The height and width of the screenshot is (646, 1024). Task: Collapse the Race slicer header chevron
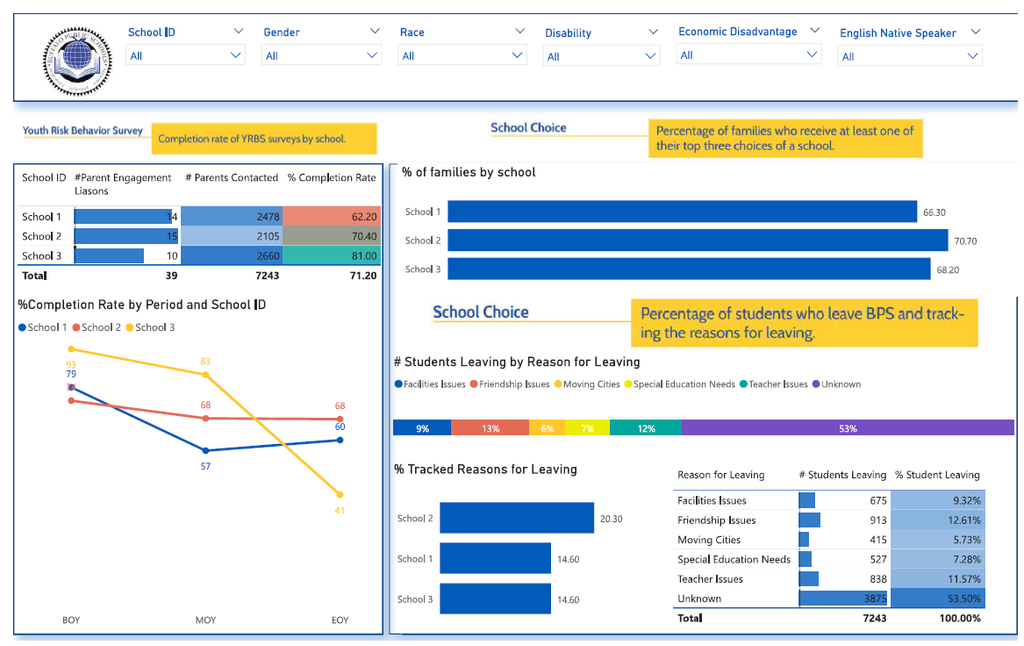[x=520, y=31]
